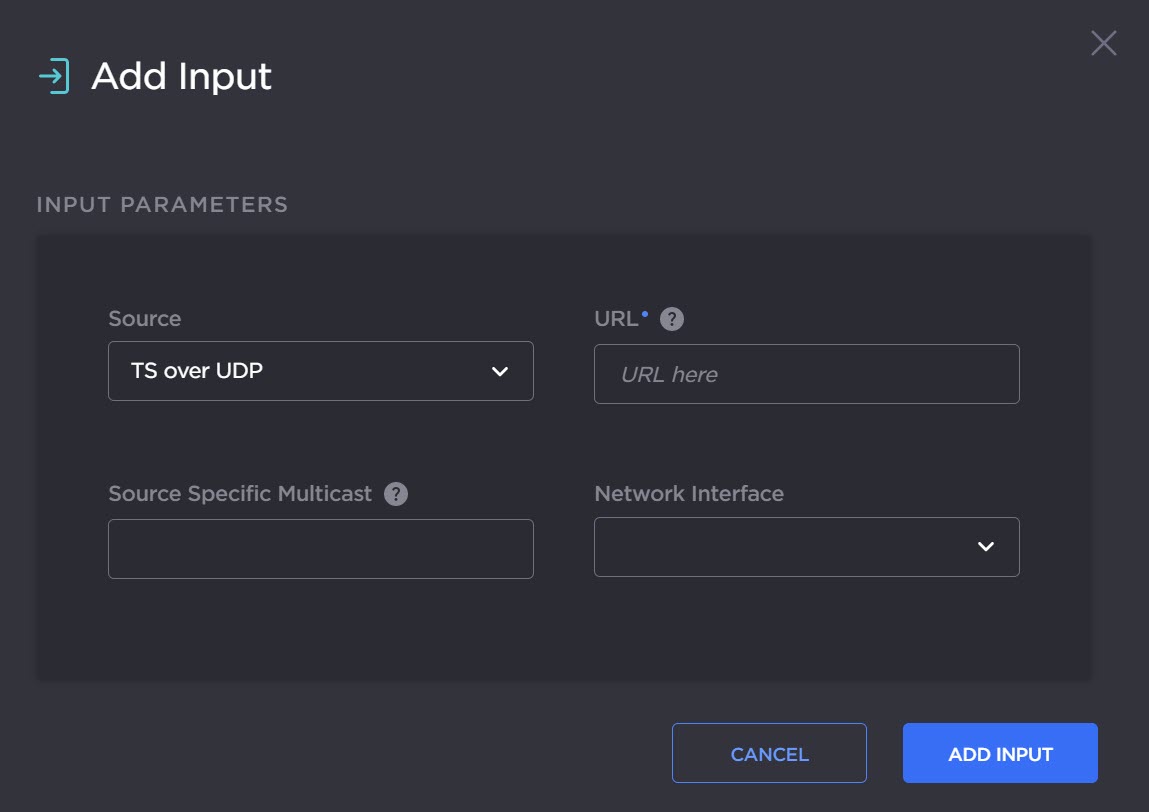Open the URL help question mark icon

[x=672, y=319]
